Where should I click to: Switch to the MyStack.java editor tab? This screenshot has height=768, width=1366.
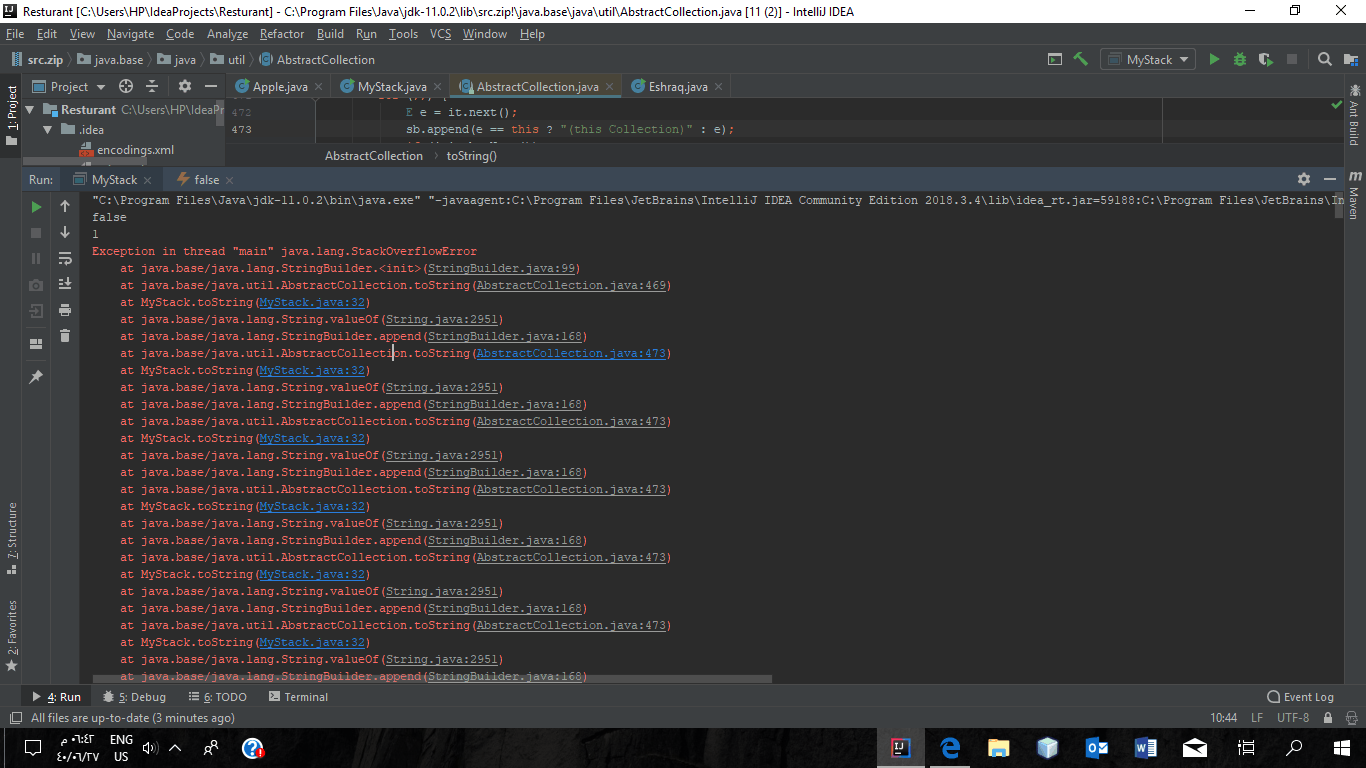click(x=391, y=87)
